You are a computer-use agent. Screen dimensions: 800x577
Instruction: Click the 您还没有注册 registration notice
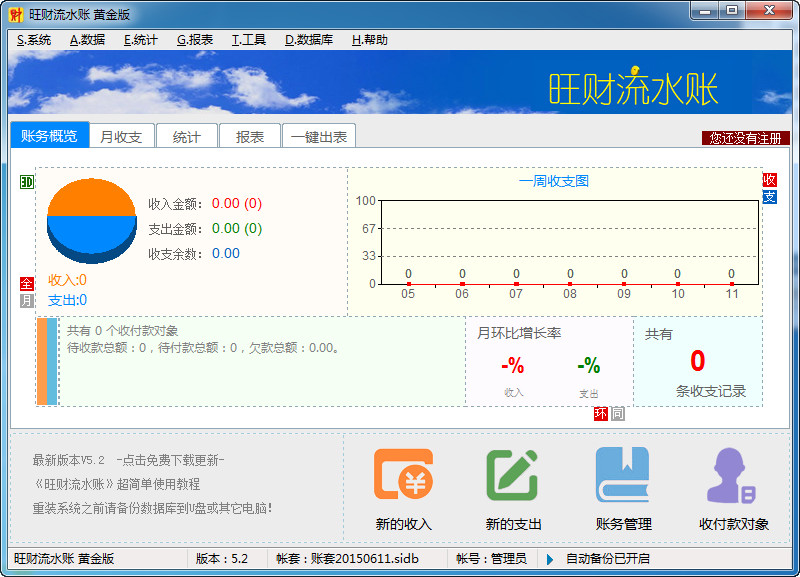pos(745,138)
